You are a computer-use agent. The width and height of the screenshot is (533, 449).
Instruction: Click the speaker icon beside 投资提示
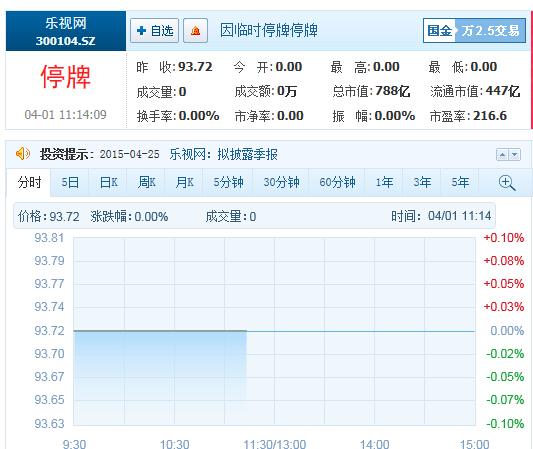pos(23,154)
